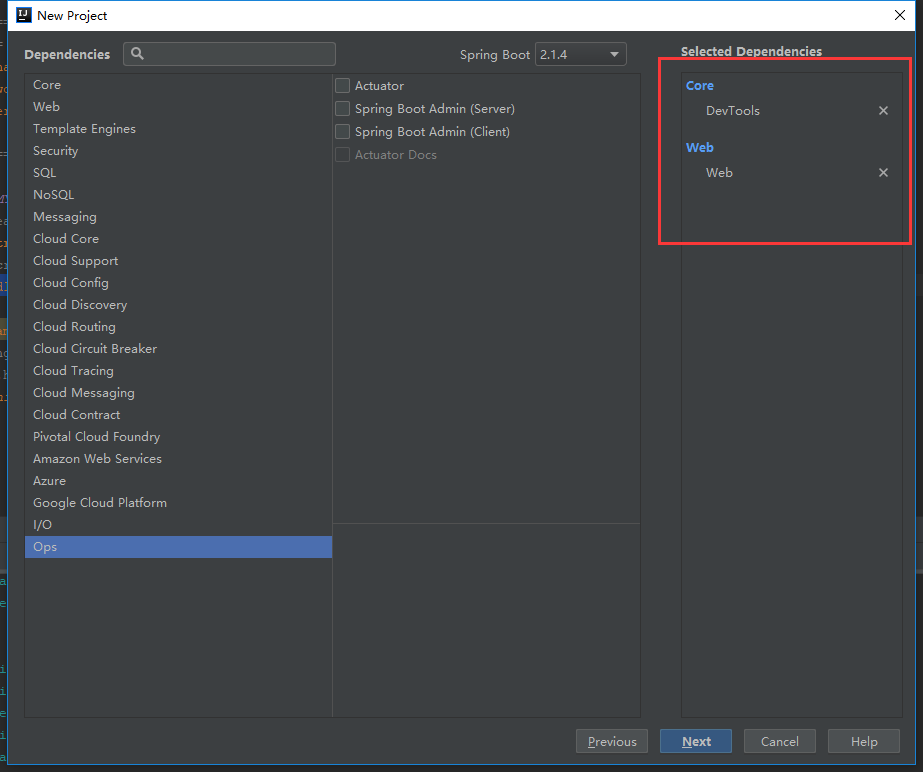Open the Spring Boot version dropdown
The image size is (923, 772).
coord(614,54)
